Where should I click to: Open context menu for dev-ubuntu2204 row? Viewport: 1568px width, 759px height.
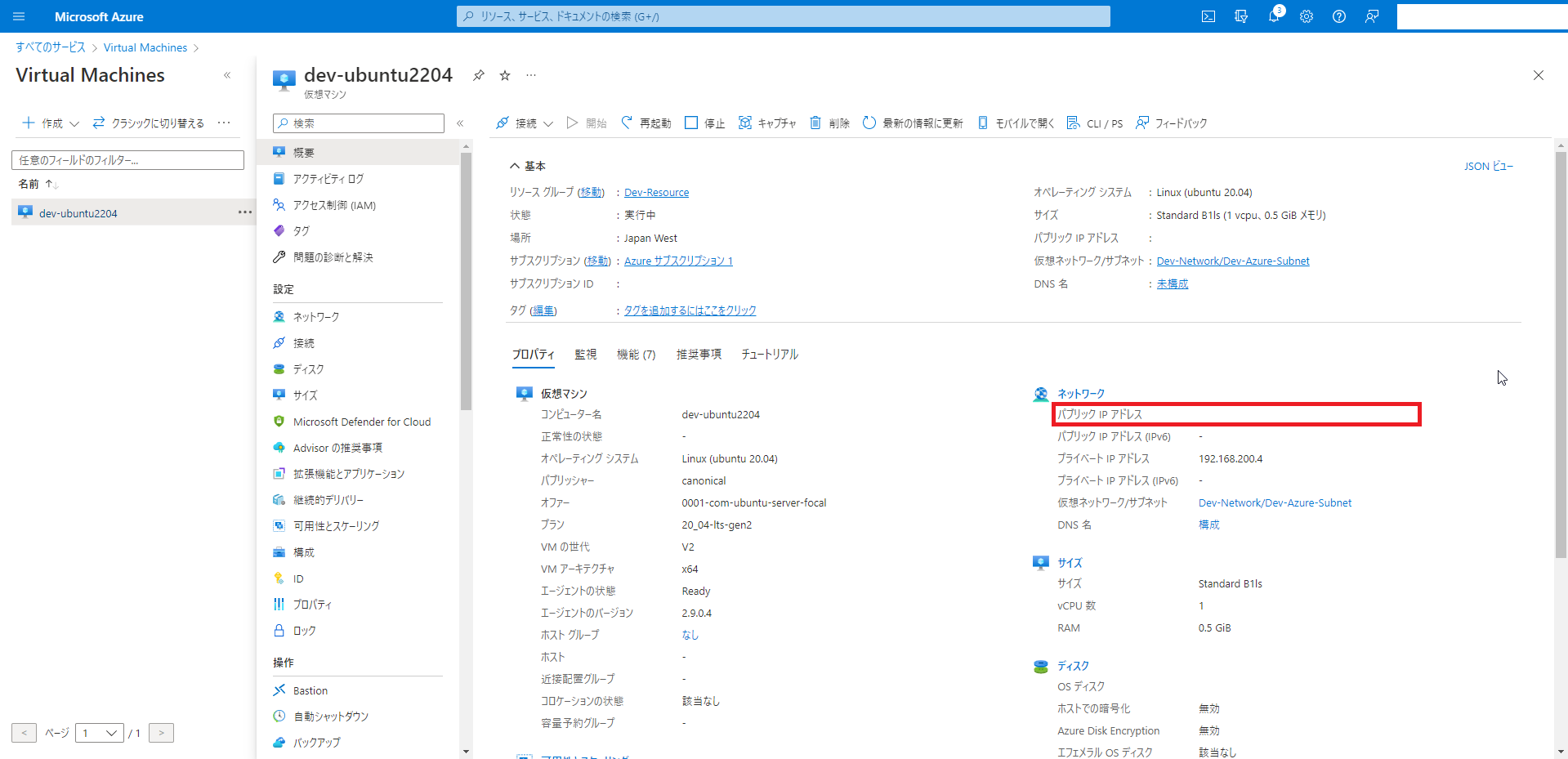(x=244, y=212)
